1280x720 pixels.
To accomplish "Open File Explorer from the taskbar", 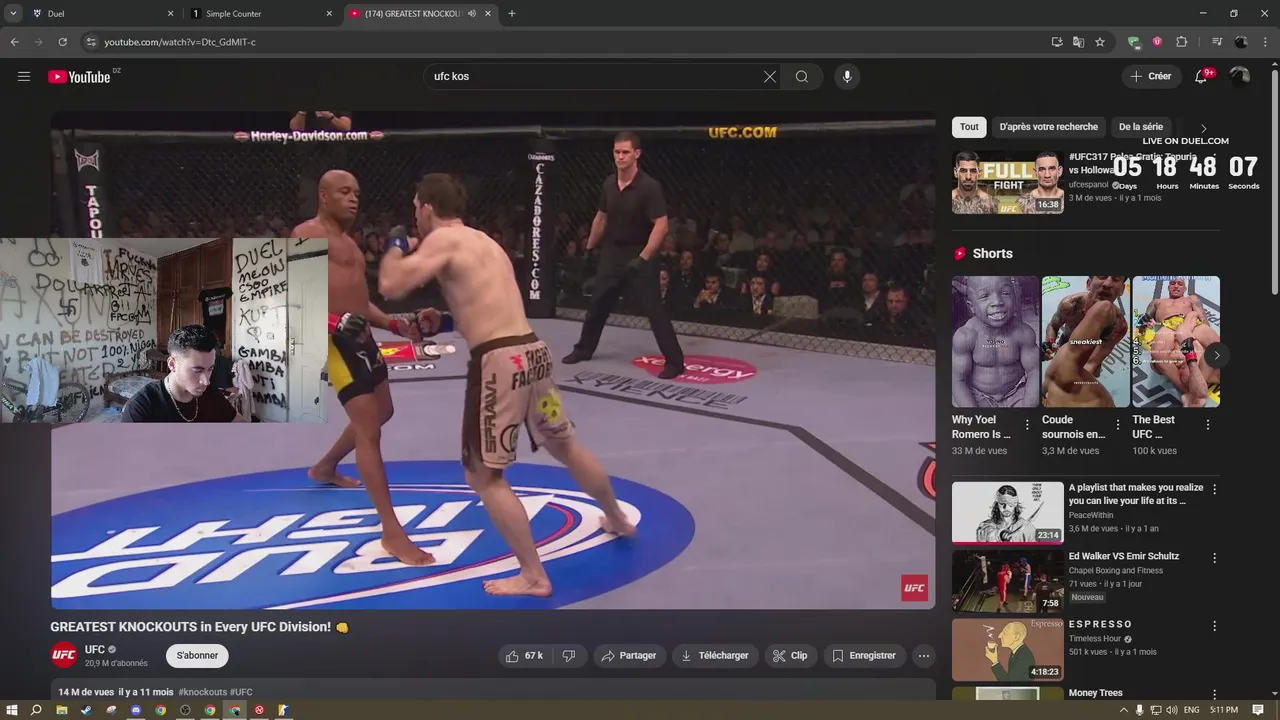I will (62, 710).
